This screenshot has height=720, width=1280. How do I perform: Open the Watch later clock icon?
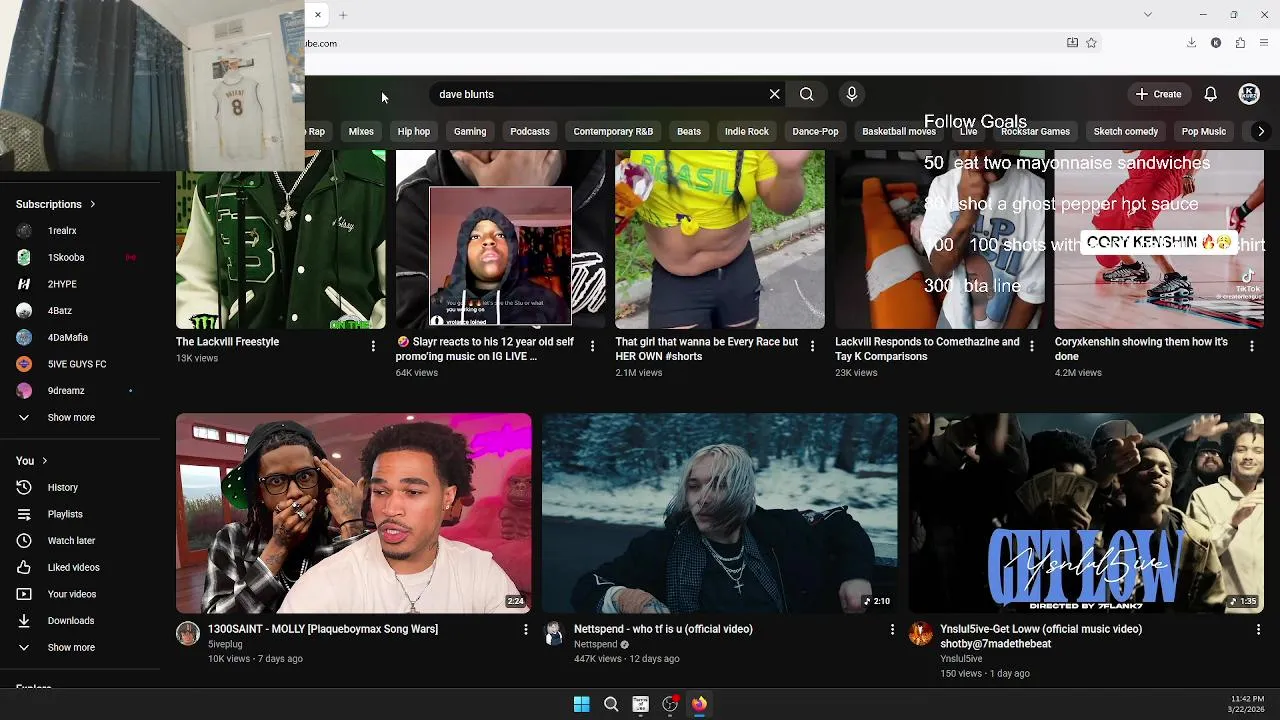24,541
